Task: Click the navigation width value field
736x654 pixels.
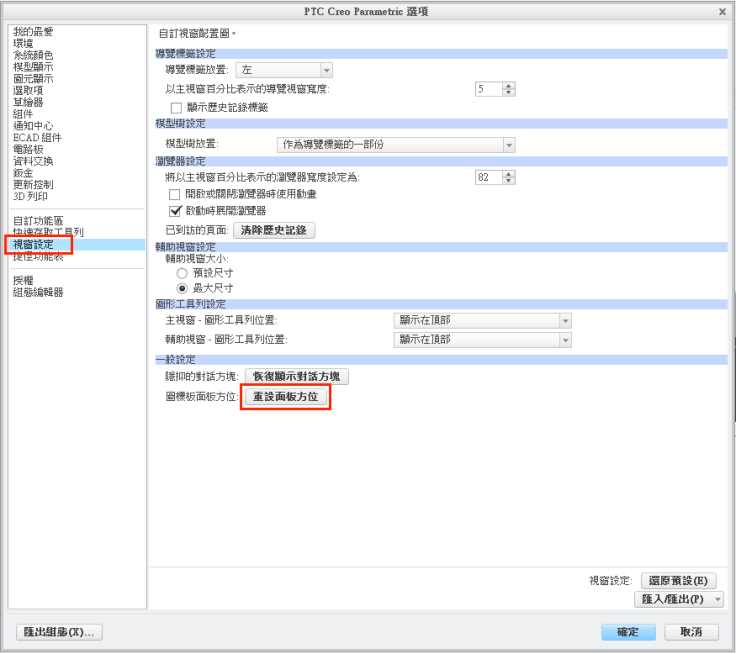Action: point(488,89)
